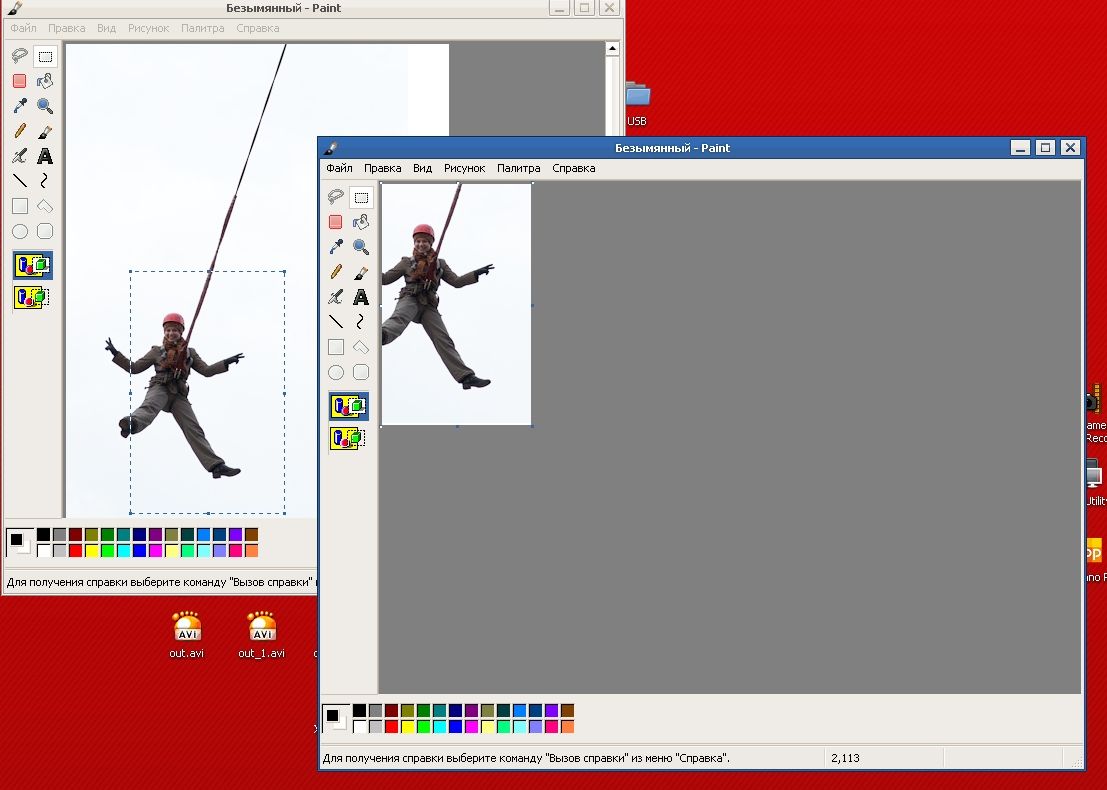This screenshot has width=1107, height=790.
Task: Select the Free-form select tool in the active Paint window
Action: point(336,197)
